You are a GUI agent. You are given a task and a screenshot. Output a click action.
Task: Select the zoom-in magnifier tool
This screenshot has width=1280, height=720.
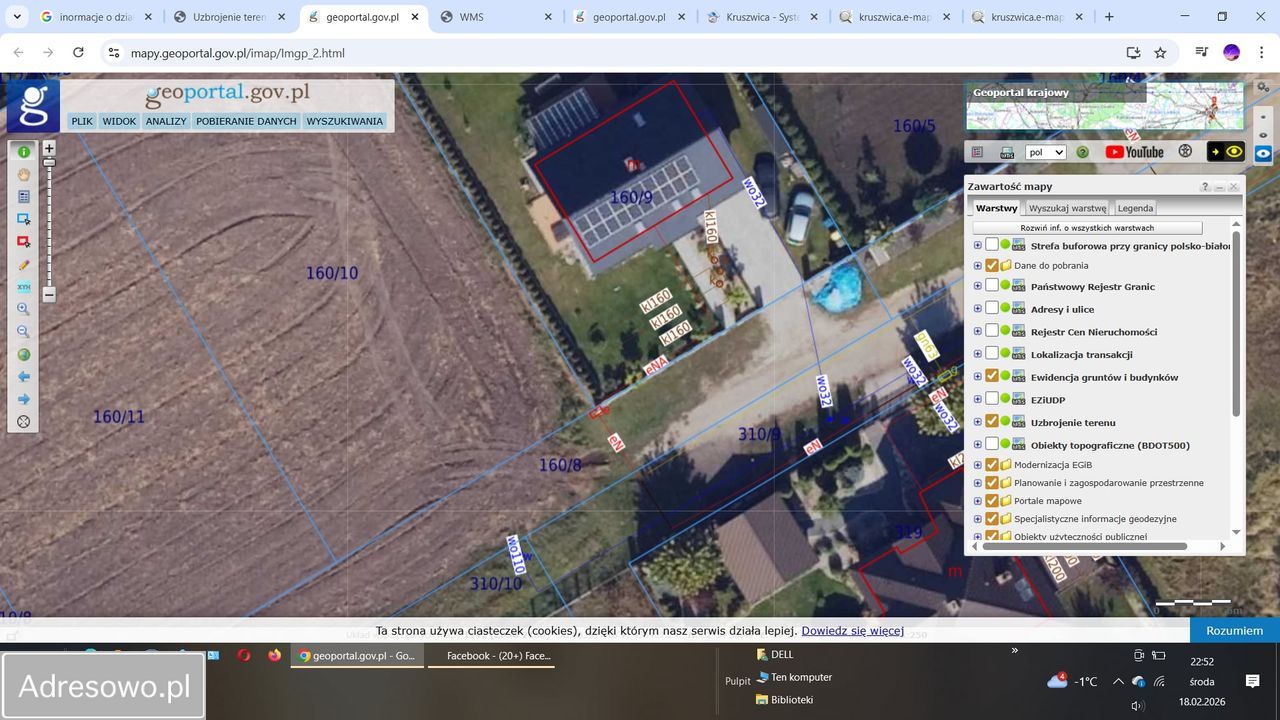click(x=24, y=309)
